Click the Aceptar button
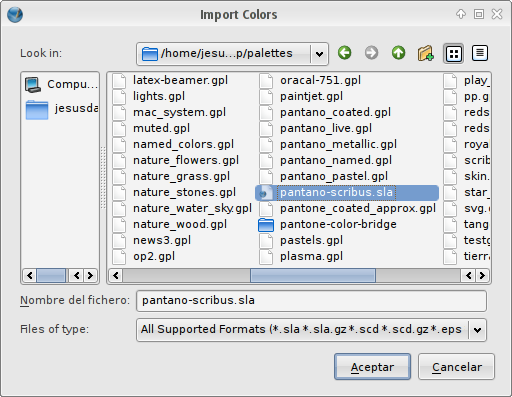512x397 pixels. (x=372, y=367)
